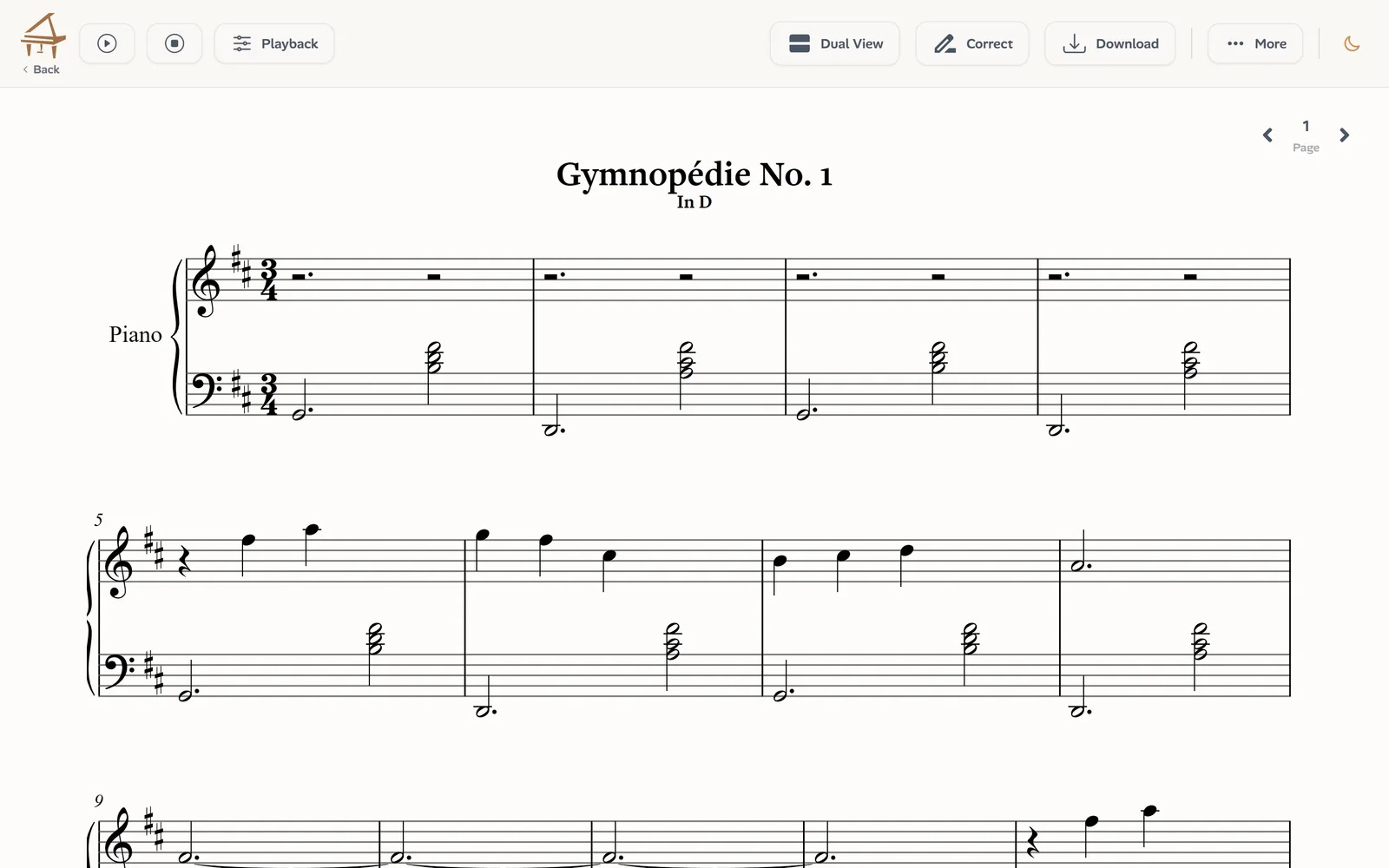Click the title Gymnopédie No. 1
The height and width of the screenshot is (868, 1389).
pos(694,174)
